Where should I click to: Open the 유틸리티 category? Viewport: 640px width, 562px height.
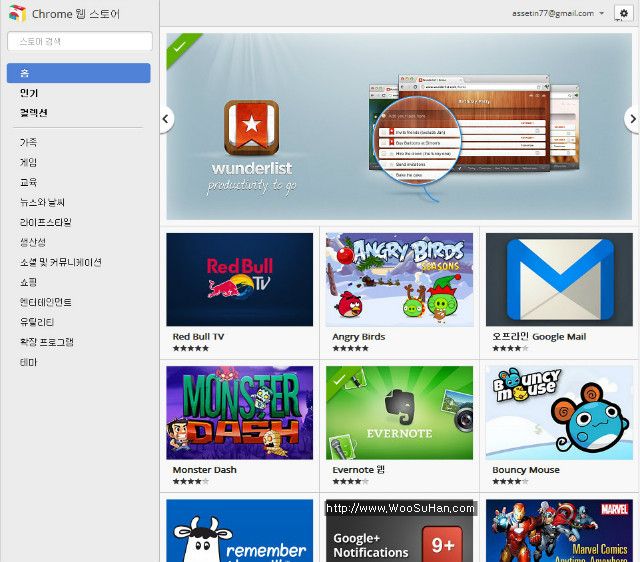(37, 322)
